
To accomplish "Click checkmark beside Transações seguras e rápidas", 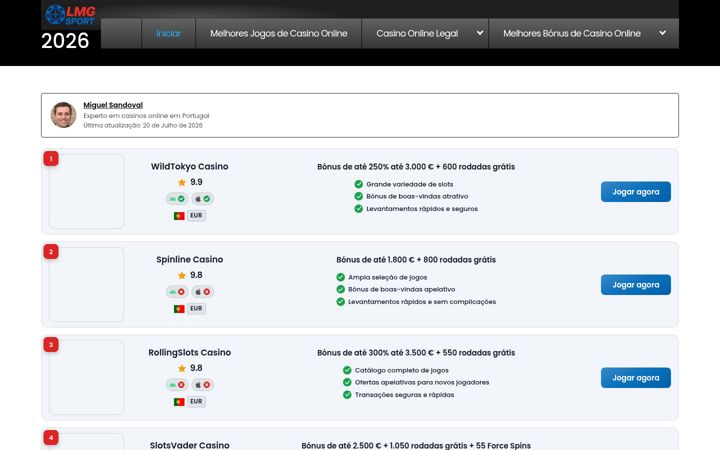I will pos(347,394).
